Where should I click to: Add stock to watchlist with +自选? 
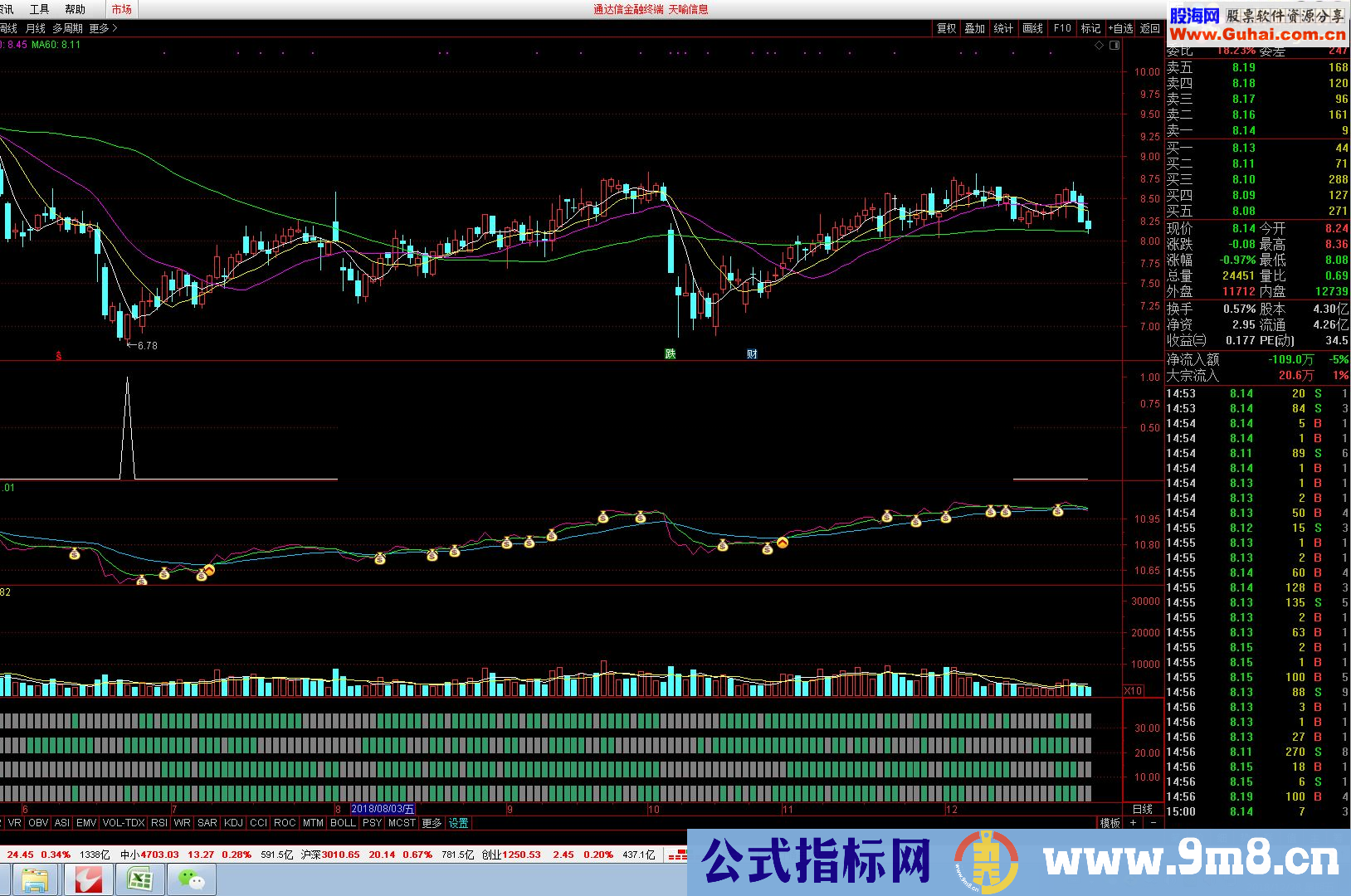click(x=1120, y=27)
